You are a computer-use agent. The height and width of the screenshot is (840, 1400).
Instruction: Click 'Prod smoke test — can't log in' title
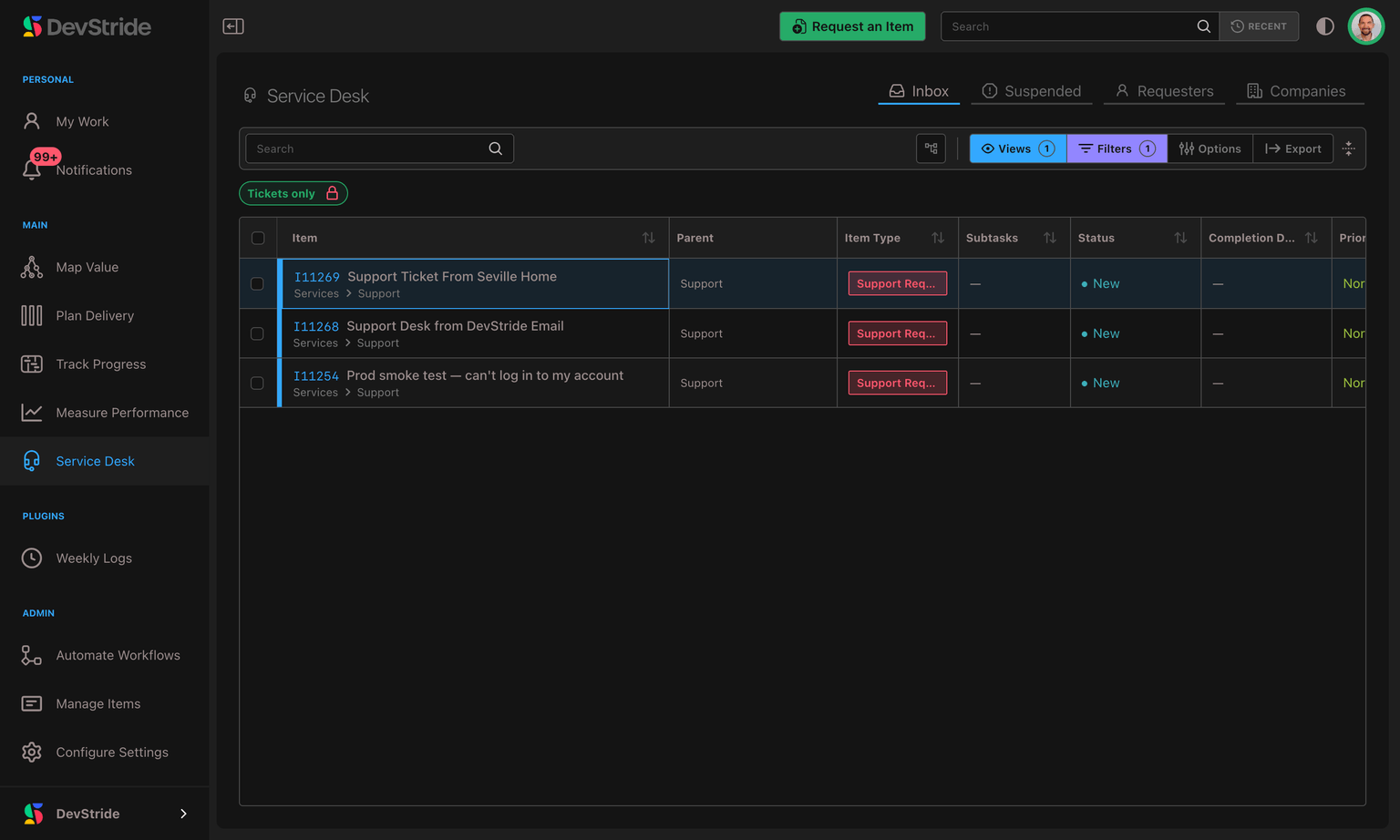click(x=485, y=374)
